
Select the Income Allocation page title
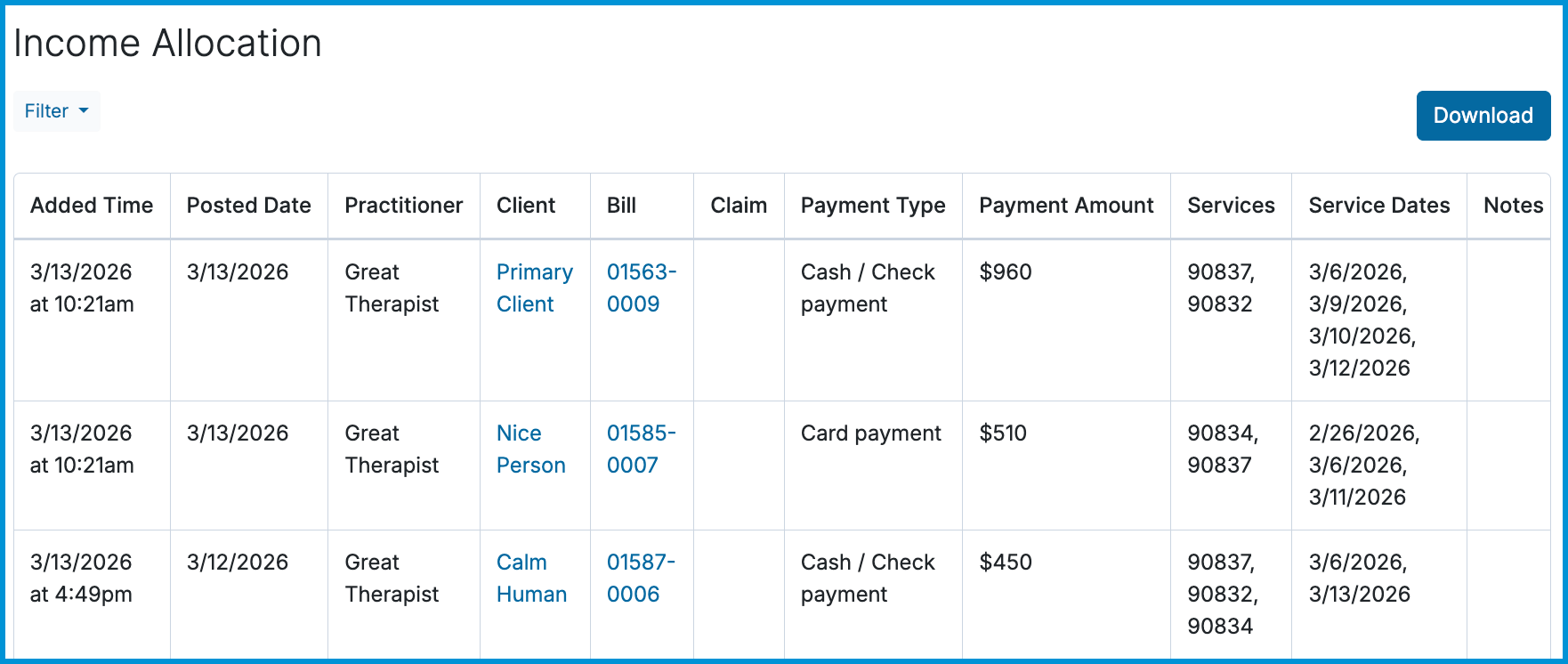(167, 43)
